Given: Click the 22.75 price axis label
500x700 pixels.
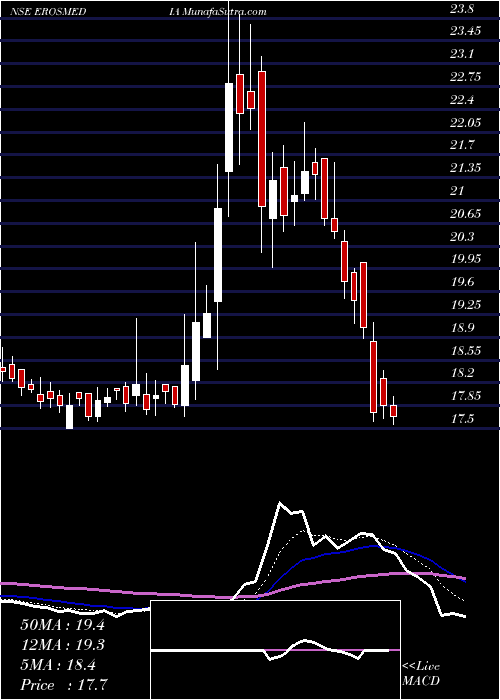Looking at the screenshot, I should pos(465,77).
